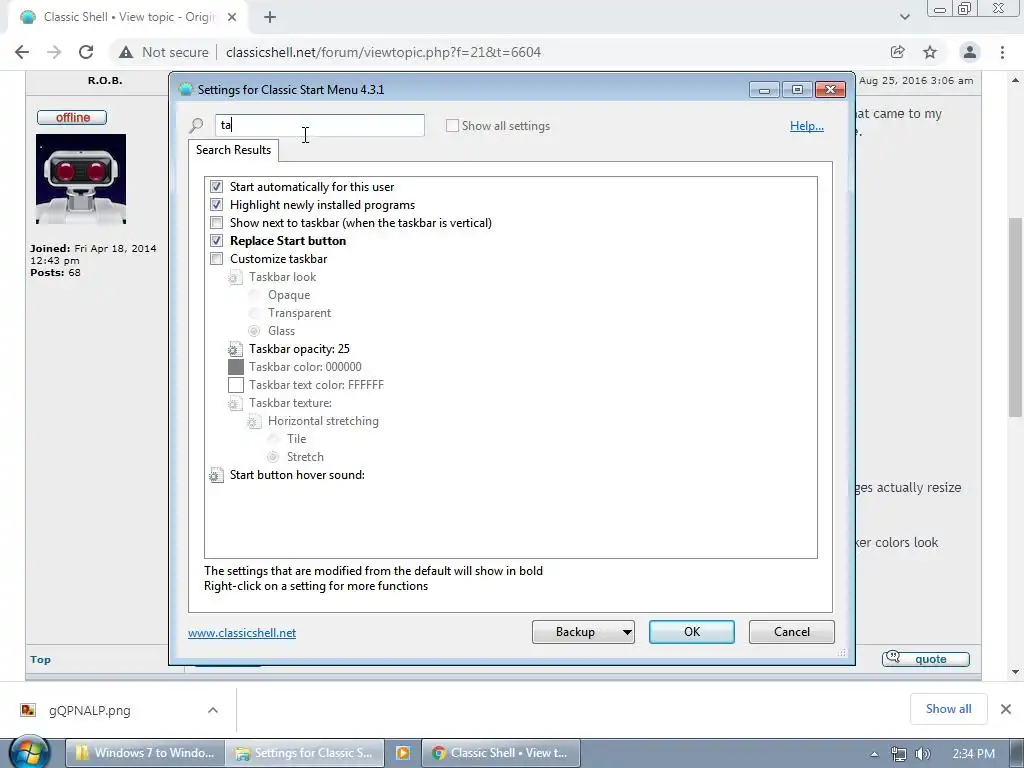Viewport: 1024px width, 768px height.
Task: Jump to Top link on forum page
Action: point(40,660)
